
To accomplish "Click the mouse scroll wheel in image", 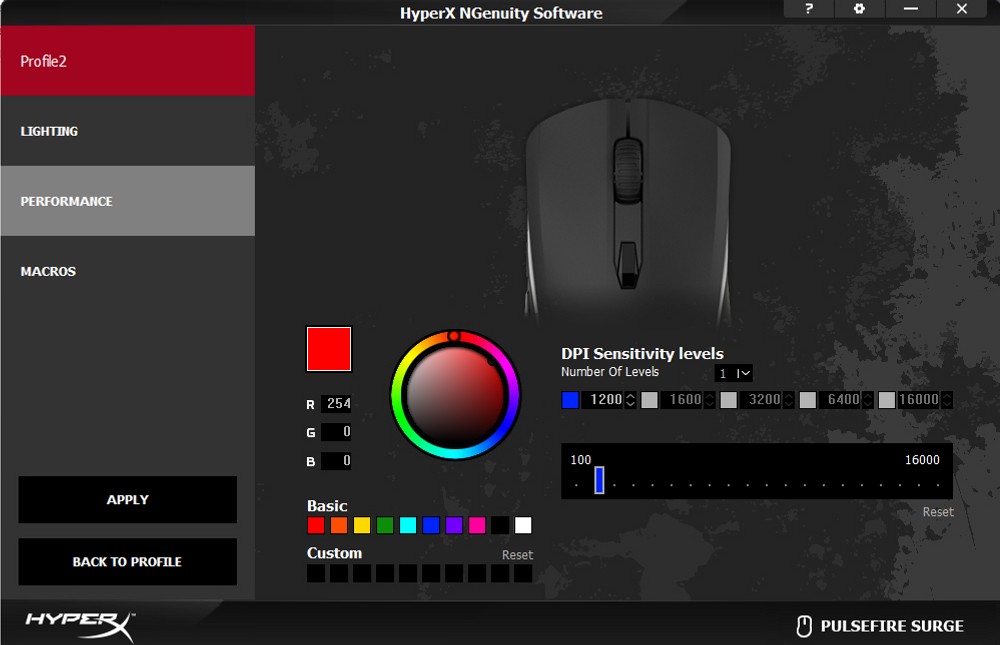I will [628, 170].
